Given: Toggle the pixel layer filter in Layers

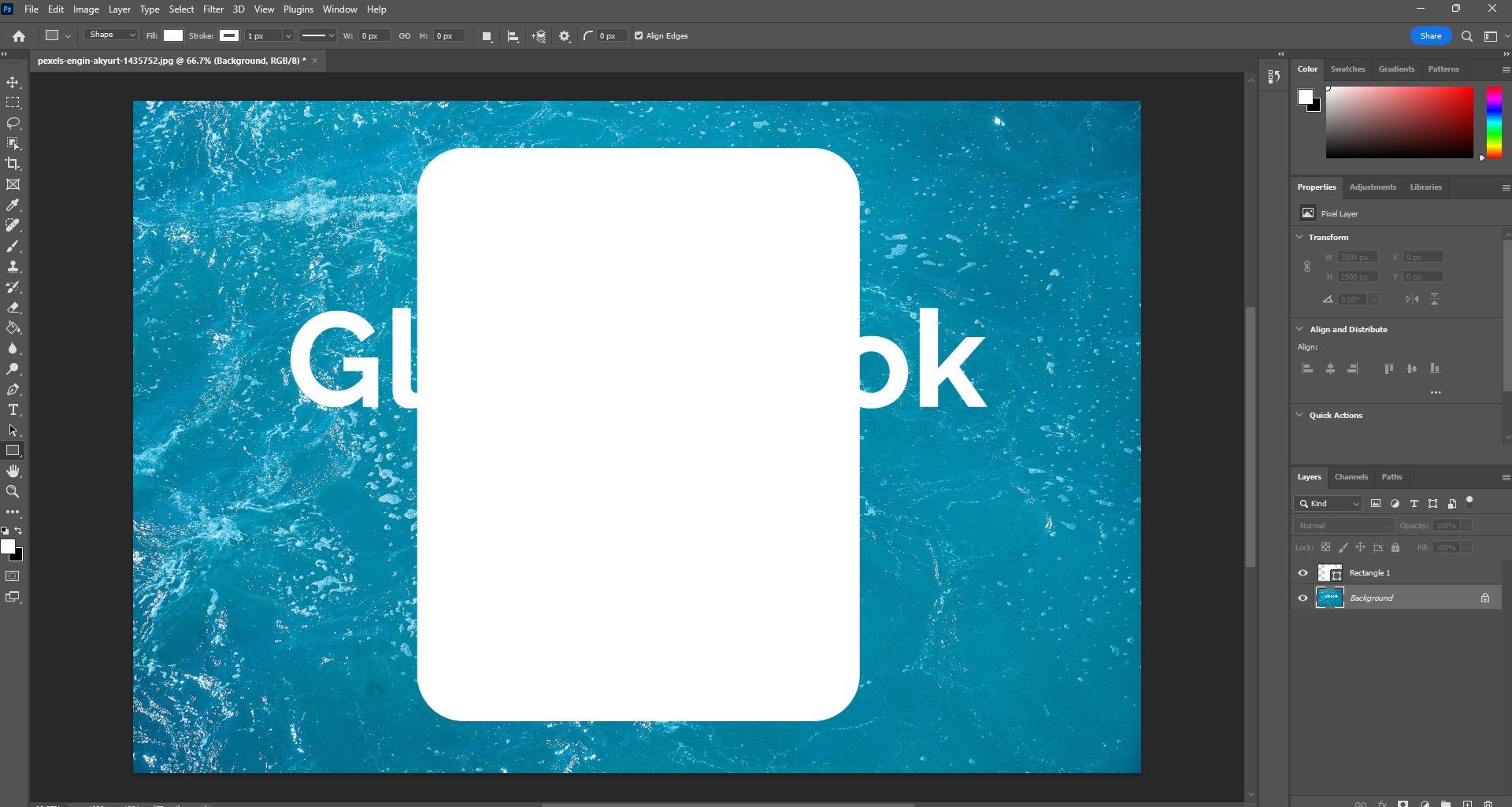Looking at the screenshot, I should pyautogui.click(x=1376, y=504).
